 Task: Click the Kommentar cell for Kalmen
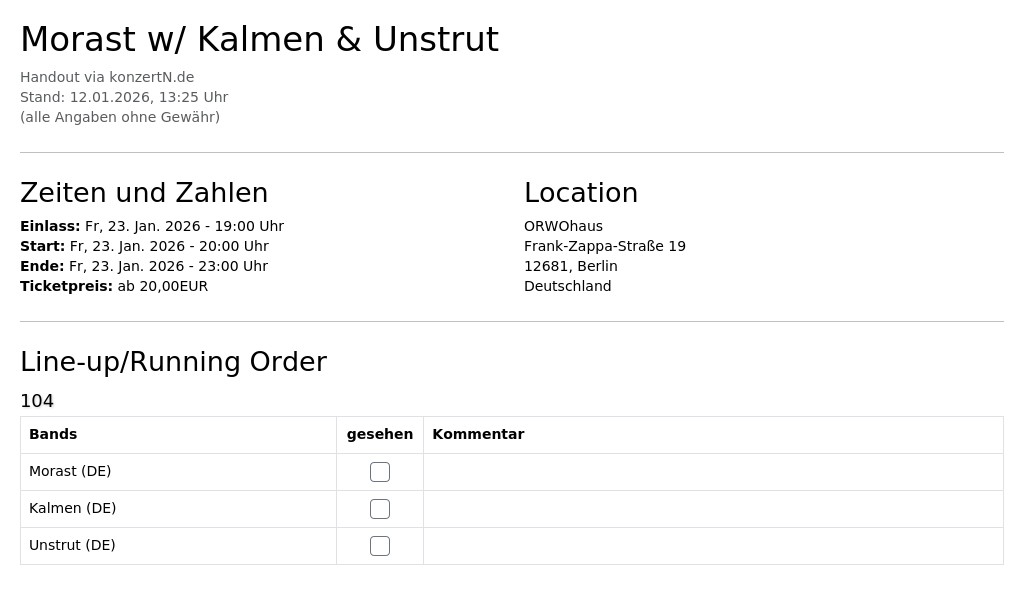[713, 509]
